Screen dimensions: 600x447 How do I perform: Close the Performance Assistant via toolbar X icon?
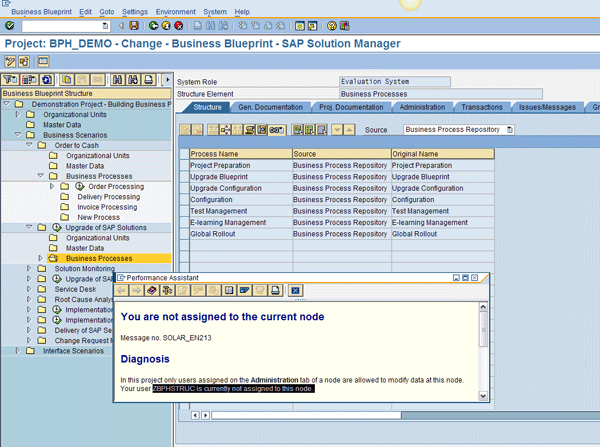point(295,290)
